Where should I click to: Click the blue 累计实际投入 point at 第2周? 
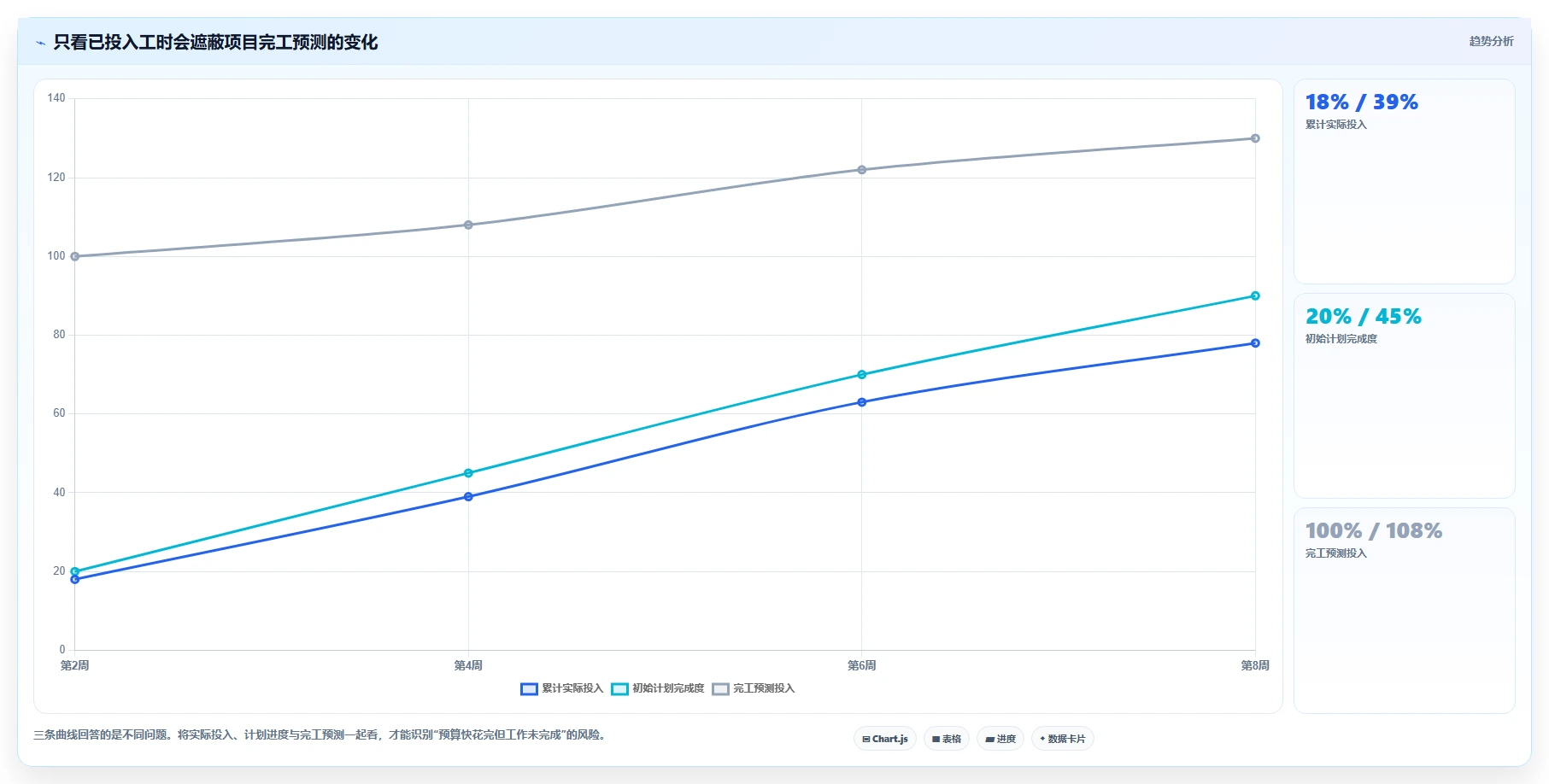pos(75,579)
